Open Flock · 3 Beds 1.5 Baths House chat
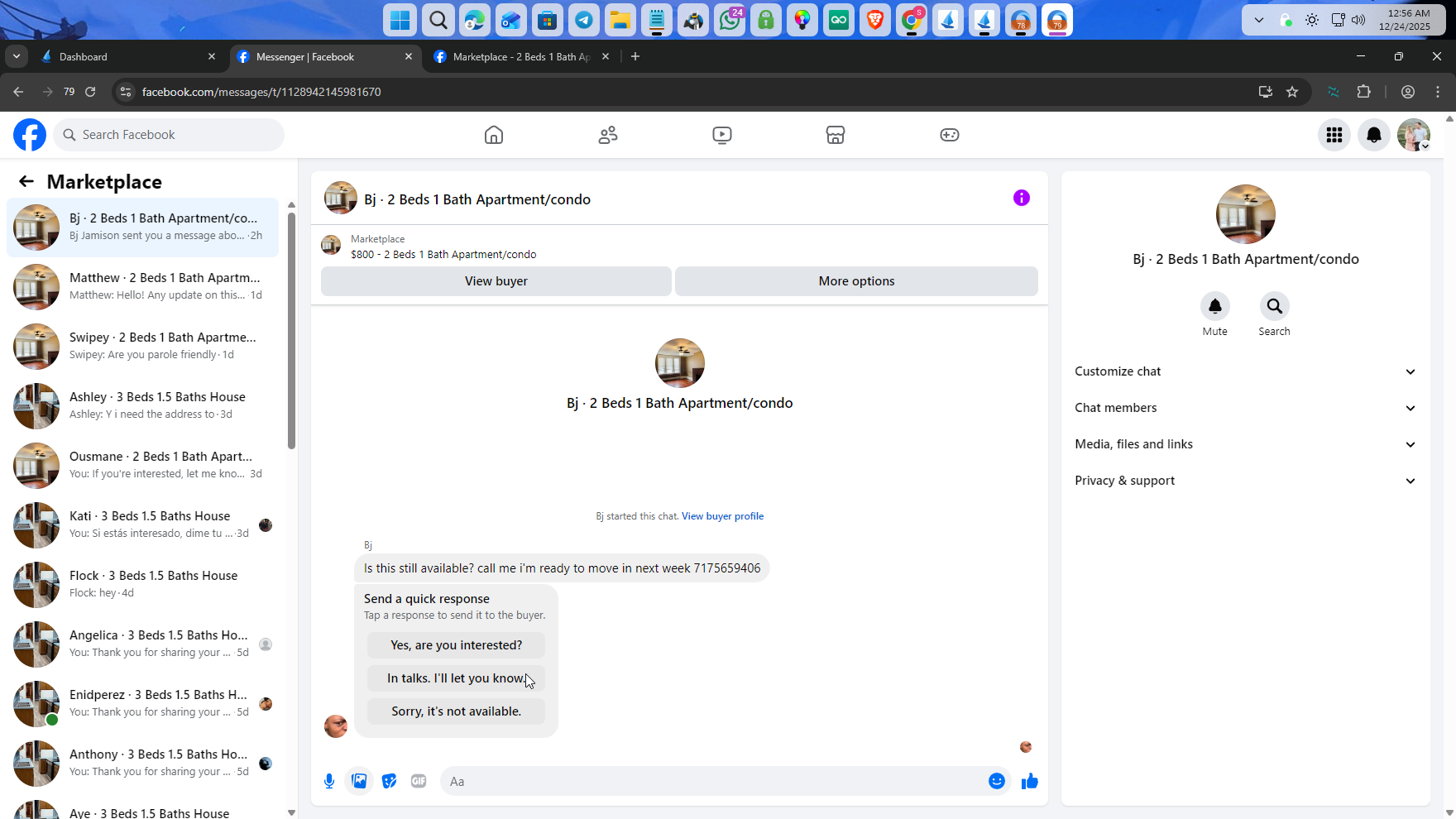This screenshot has width=1456, height=819. (x=142, y=584)
